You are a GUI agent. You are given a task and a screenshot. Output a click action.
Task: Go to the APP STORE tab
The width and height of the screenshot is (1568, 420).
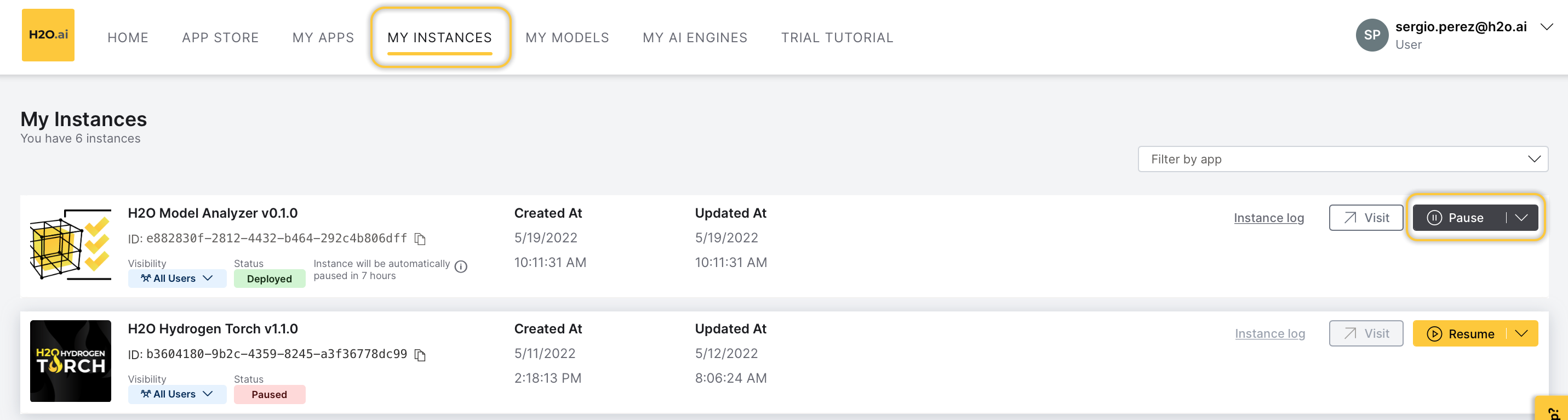click(x=220, y=38)
